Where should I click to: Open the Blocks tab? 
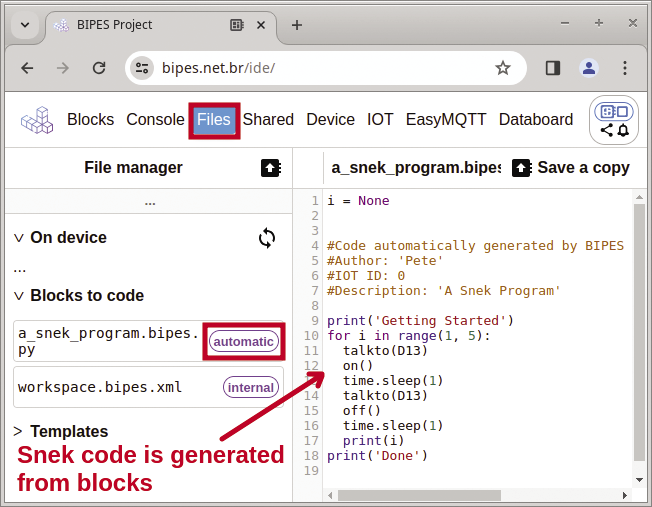(x=90, y=120)
